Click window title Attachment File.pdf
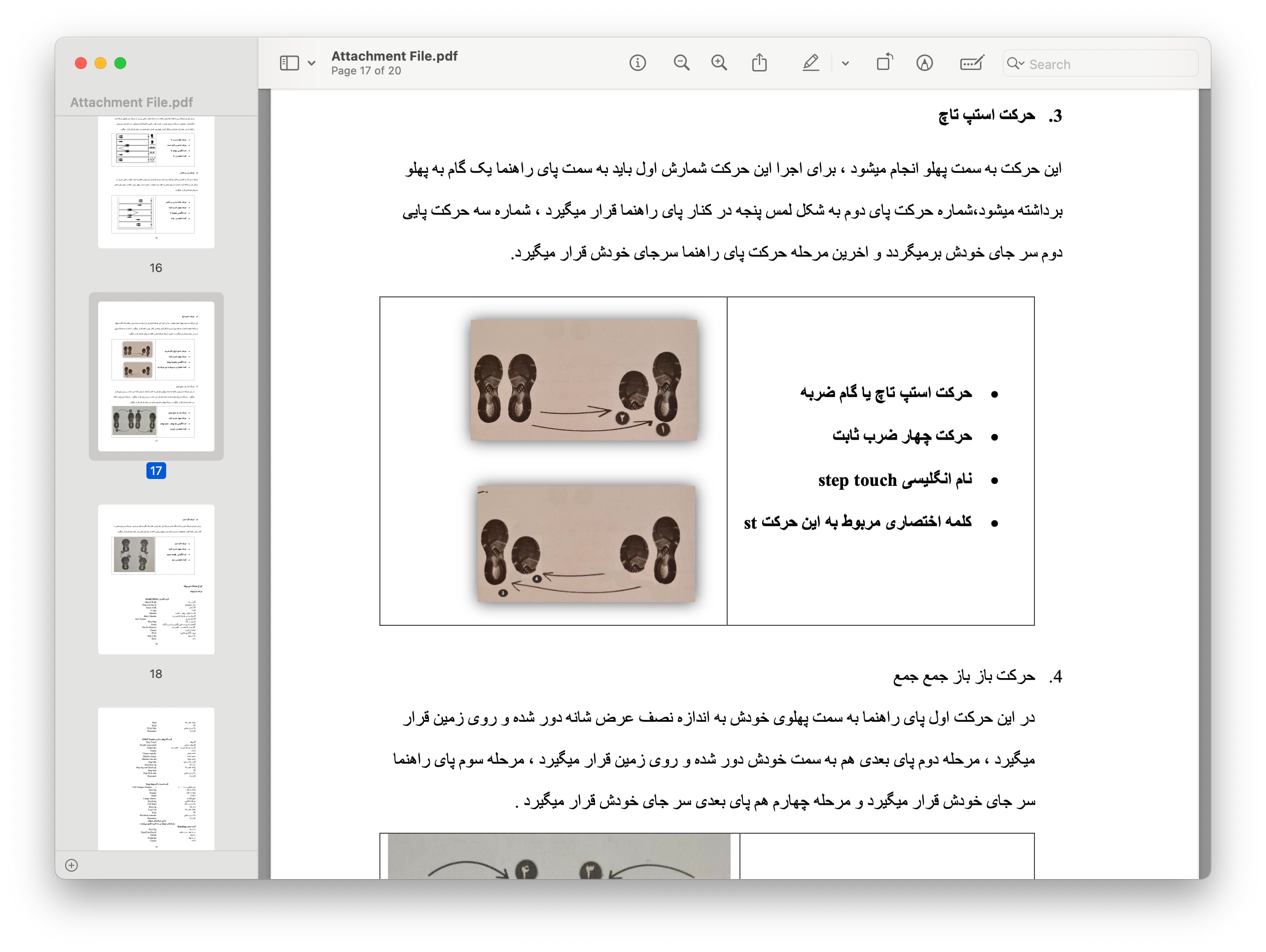This screenshot has height=952, width=1266. 394,56
